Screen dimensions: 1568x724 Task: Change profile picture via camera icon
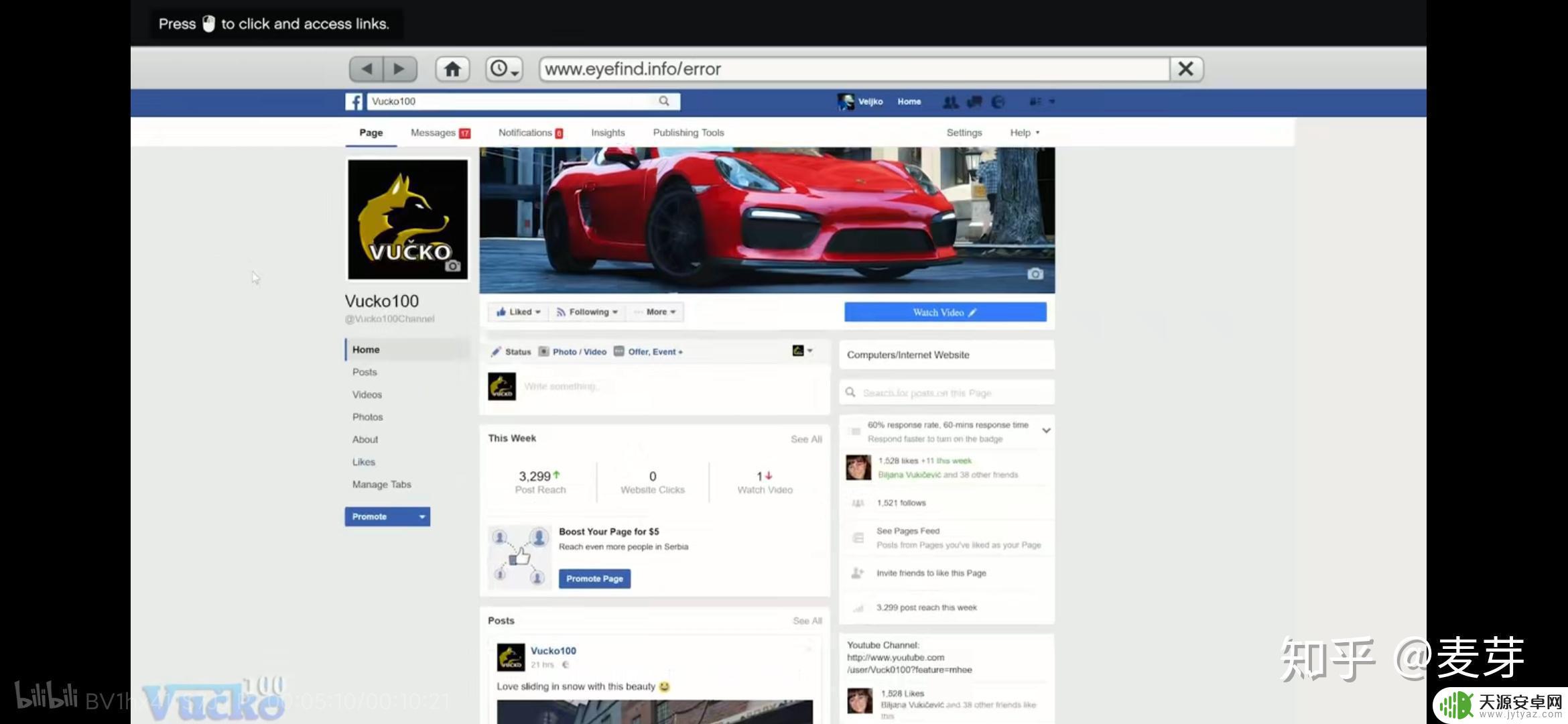453,266
